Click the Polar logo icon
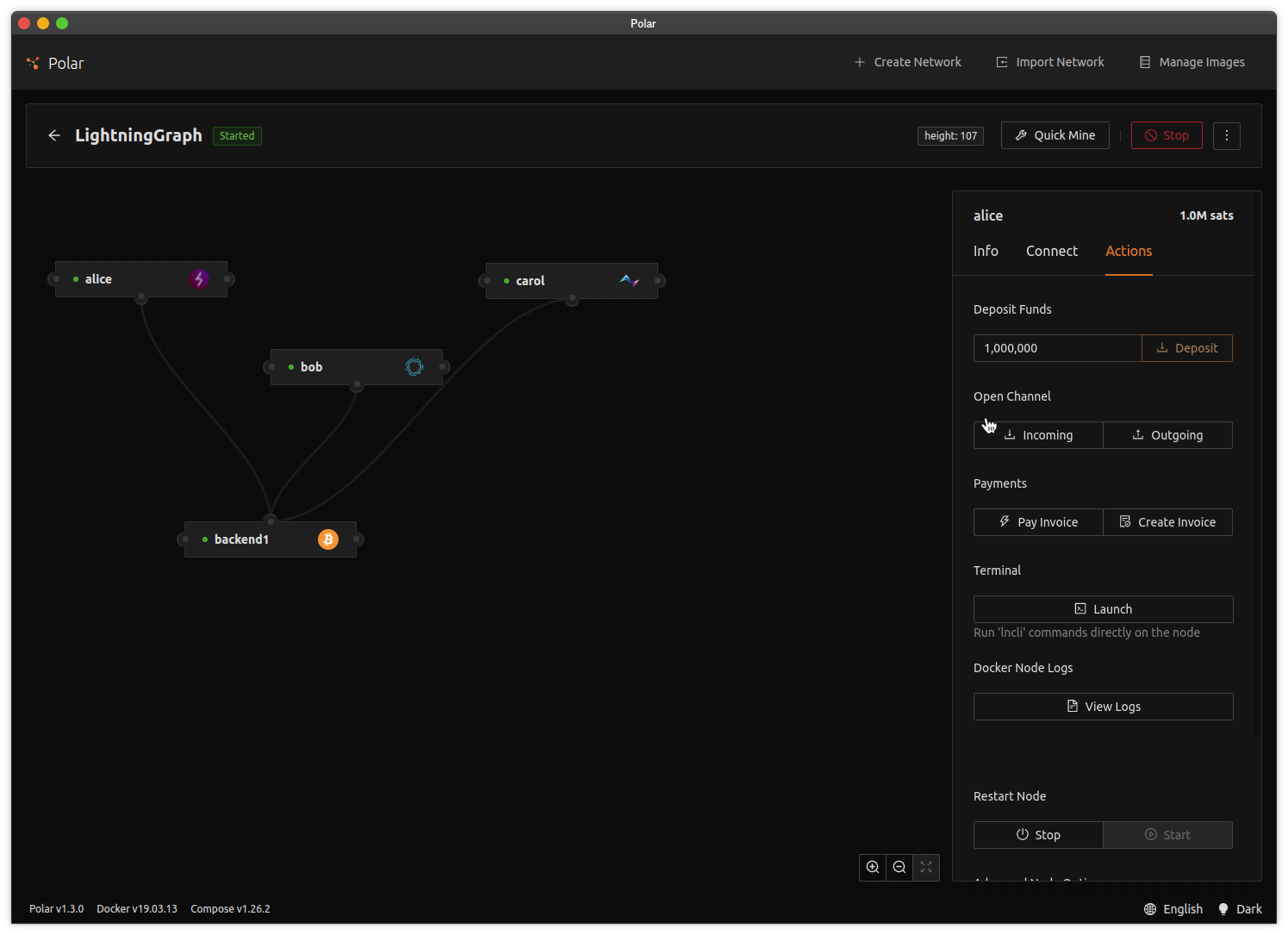Screen dimensions: 1288x935 (33, 63)
